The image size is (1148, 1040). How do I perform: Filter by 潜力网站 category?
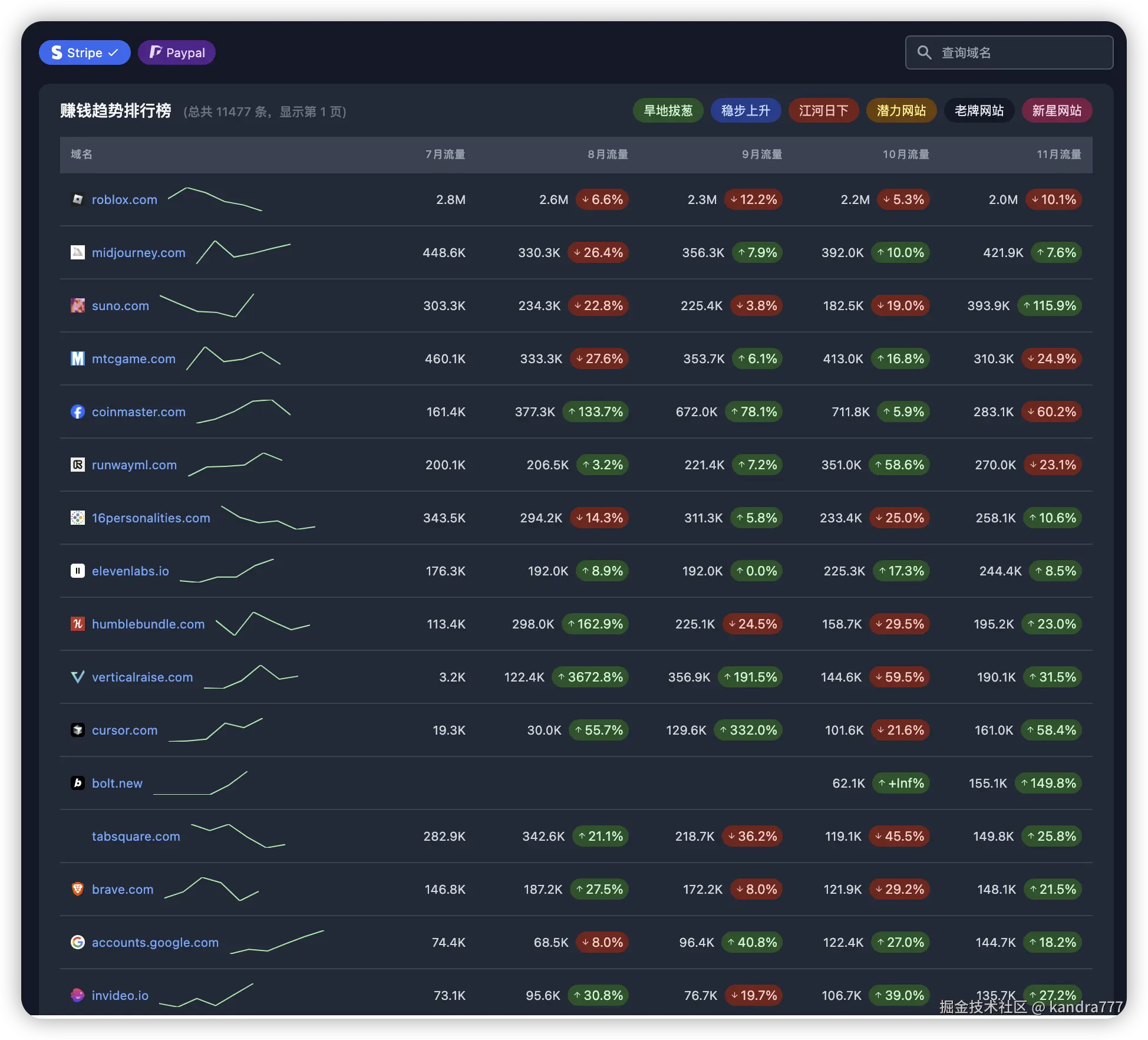coord(901,110)
